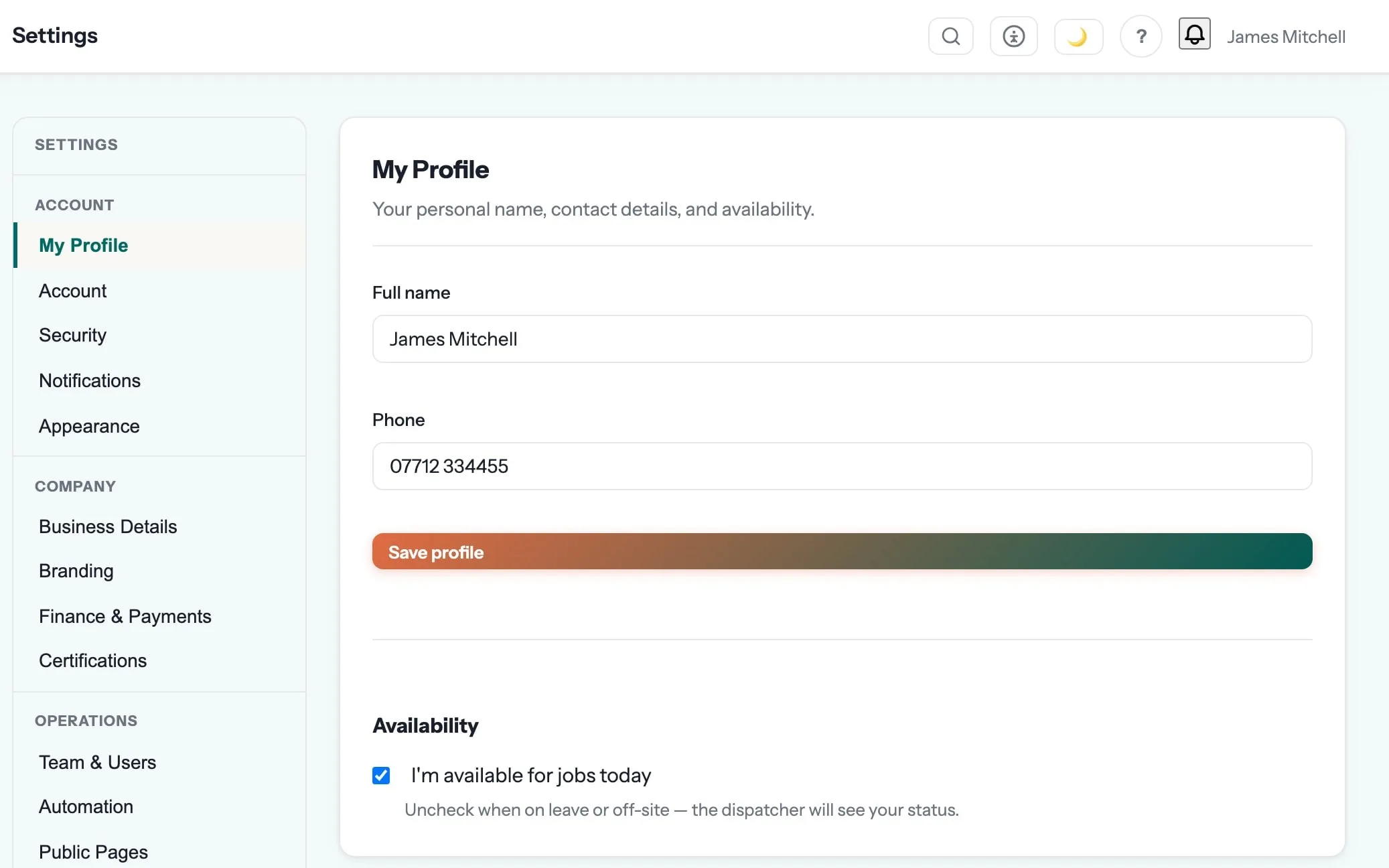The width and height of the screenshot is (1389, 868).
Task: Open Account settings section
Action: point(159,291)
